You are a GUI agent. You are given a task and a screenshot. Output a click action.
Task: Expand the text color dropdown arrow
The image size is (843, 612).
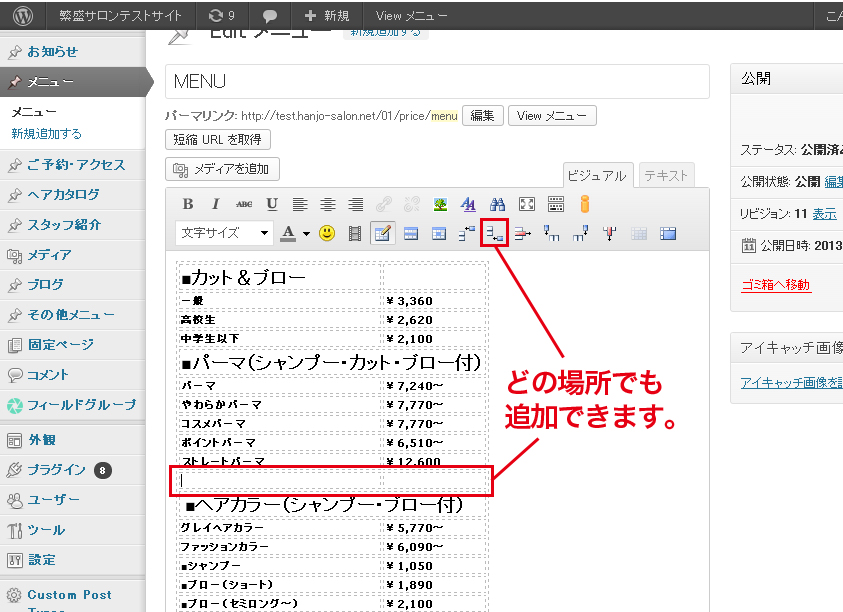[x=306, y=233]
